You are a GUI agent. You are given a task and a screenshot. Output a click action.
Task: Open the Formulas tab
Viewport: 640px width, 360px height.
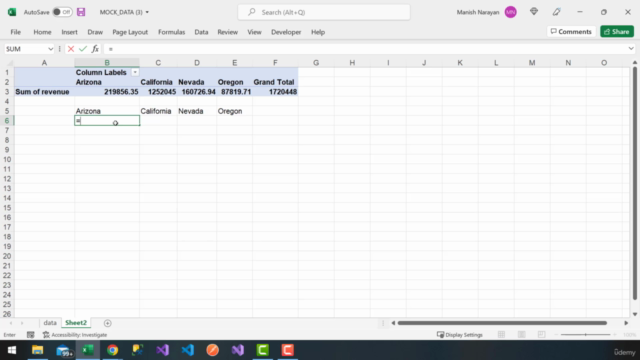[171, 32]
